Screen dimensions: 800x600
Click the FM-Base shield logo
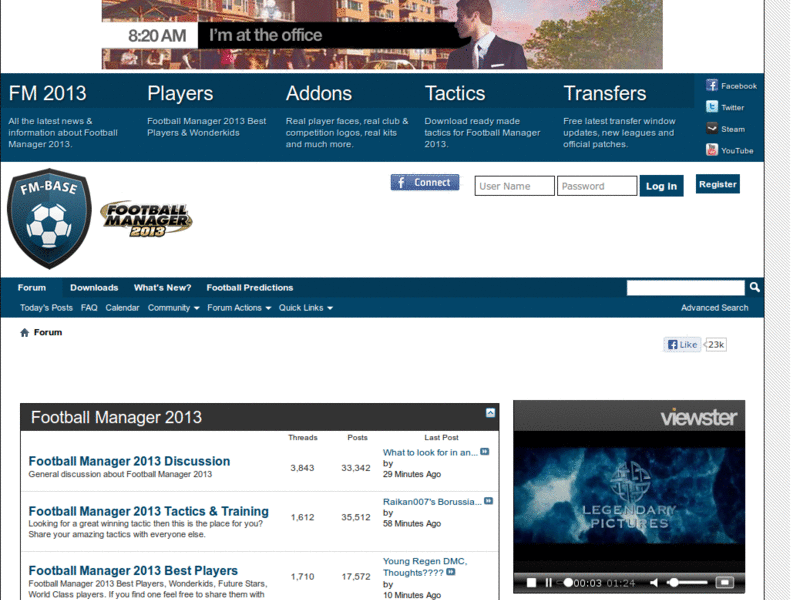click(49, 218)
